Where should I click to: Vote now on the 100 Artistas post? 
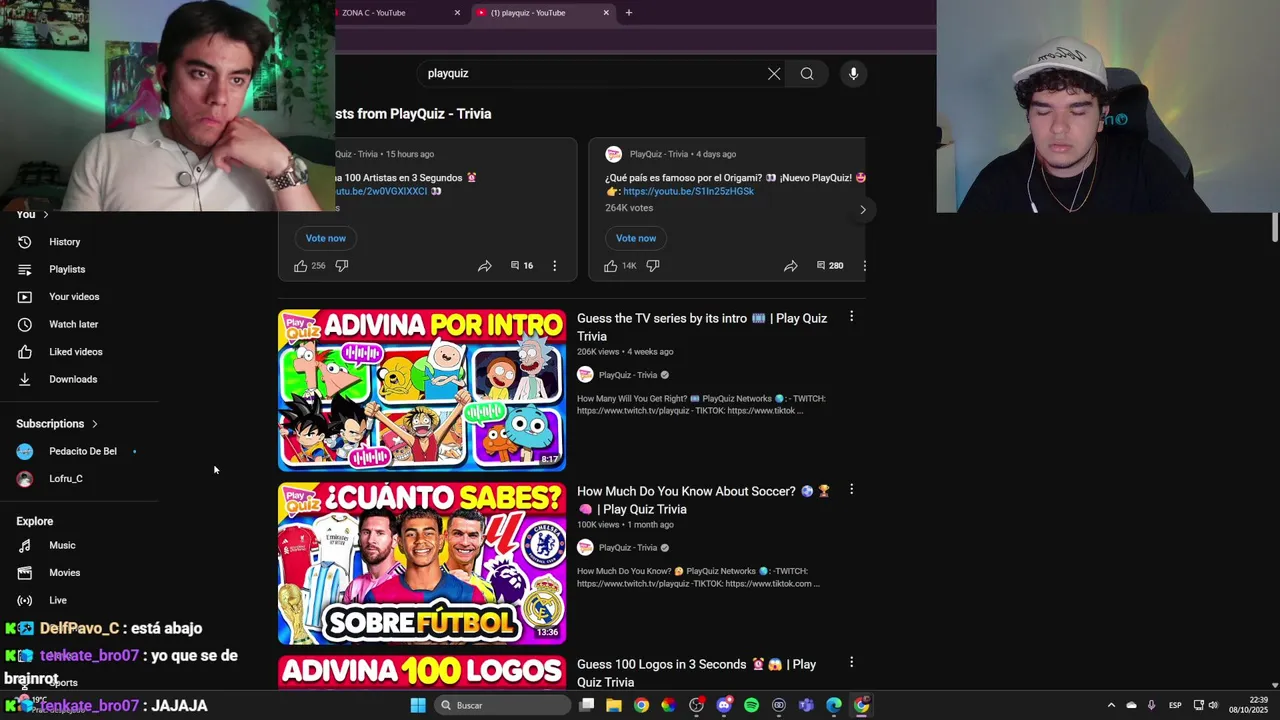(x=326, y=238)
